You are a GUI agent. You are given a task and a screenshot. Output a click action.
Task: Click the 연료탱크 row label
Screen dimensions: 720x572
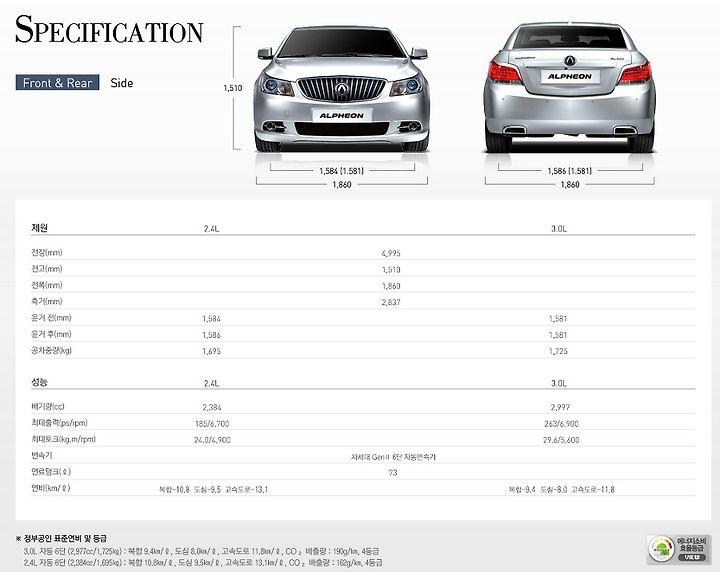point(51,472)
